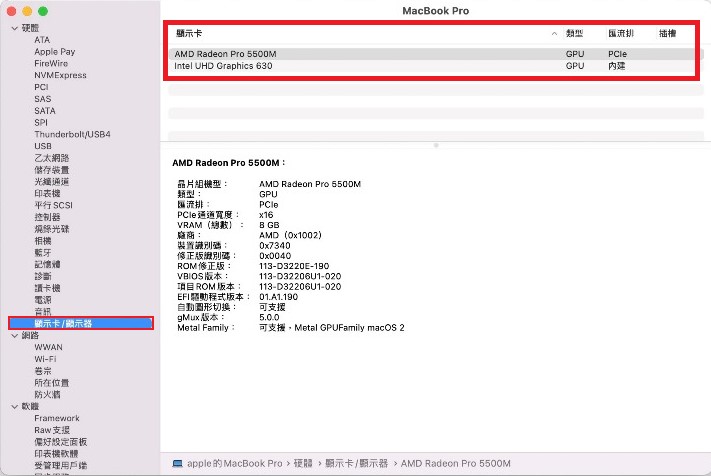Click 硬體 in the bottom path bar

point(303,463)
